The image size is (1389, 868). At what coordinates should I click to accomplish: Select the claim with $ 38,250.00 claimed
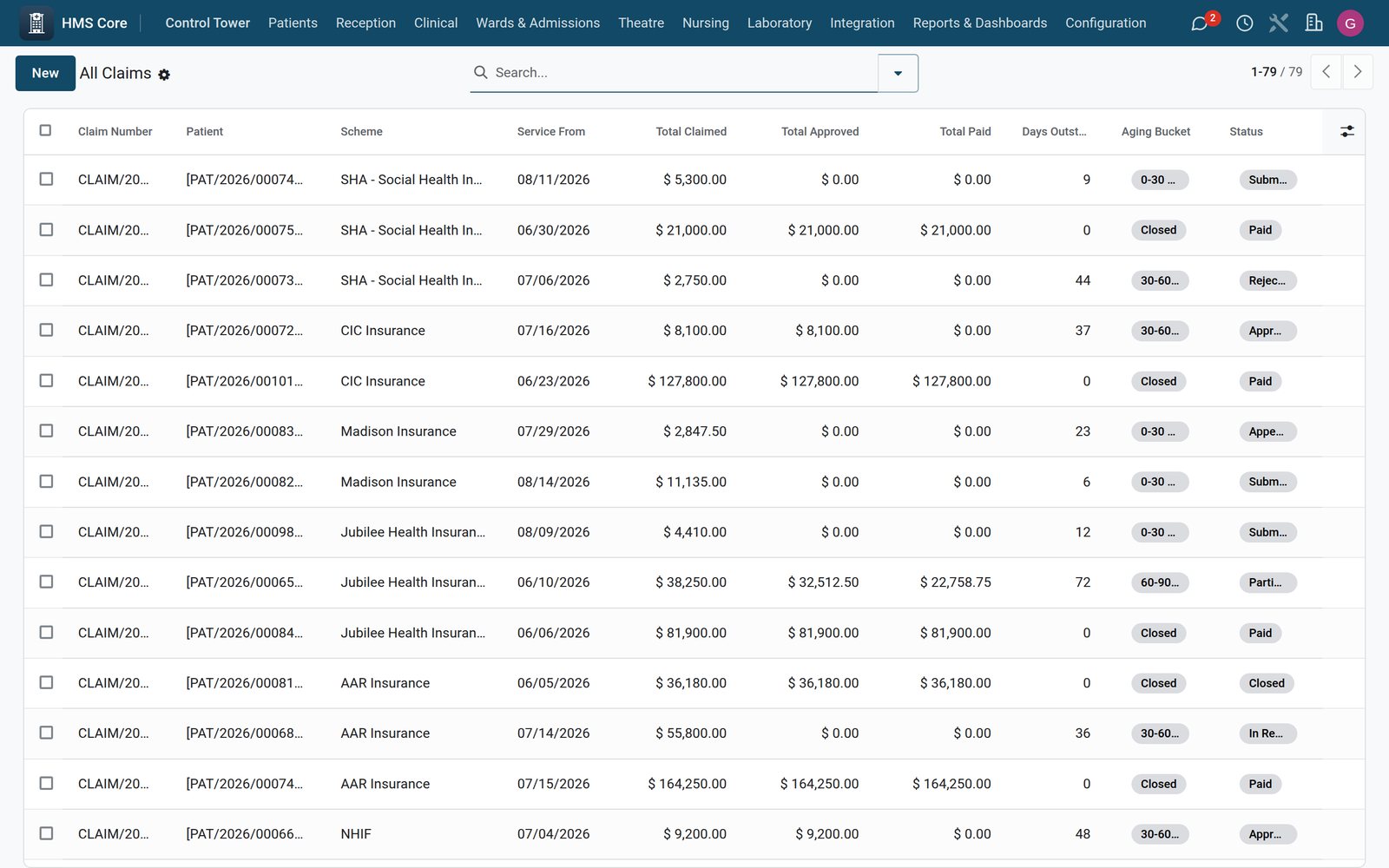46,582
